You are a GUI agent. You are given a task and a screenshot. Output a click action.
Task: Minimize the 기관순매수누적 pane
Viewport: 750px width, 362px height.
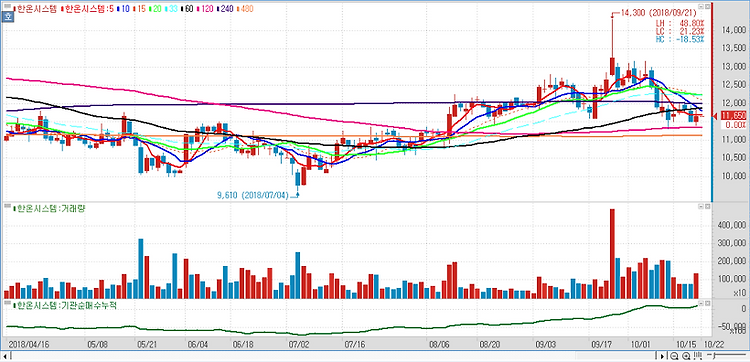pyautogui.click(x=701, y=304)
